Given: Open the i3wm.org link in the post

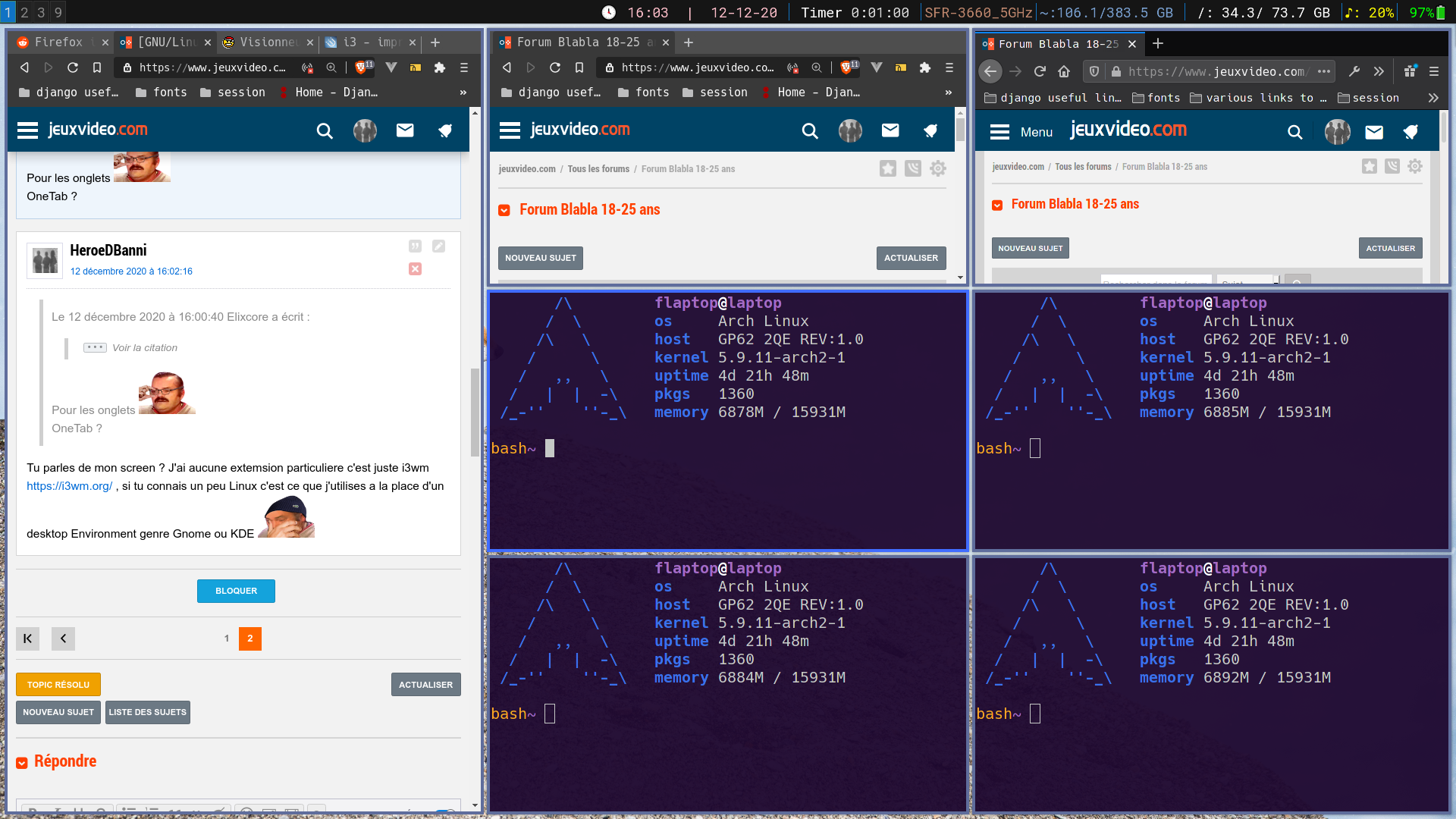Looking at the screenshot, I should point(69,486).
